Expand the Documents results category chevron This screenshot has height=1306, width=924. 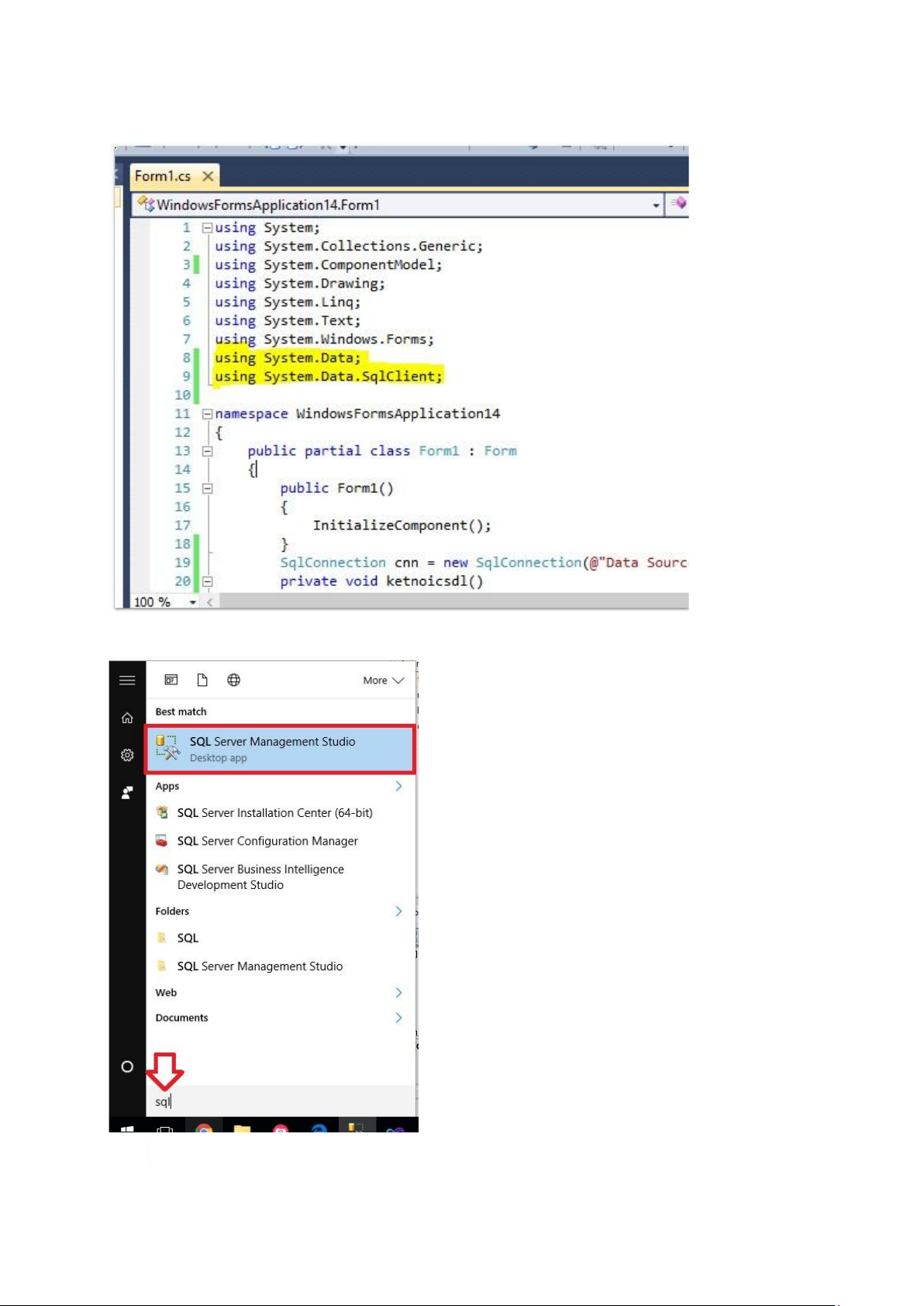coord(398,1018)
